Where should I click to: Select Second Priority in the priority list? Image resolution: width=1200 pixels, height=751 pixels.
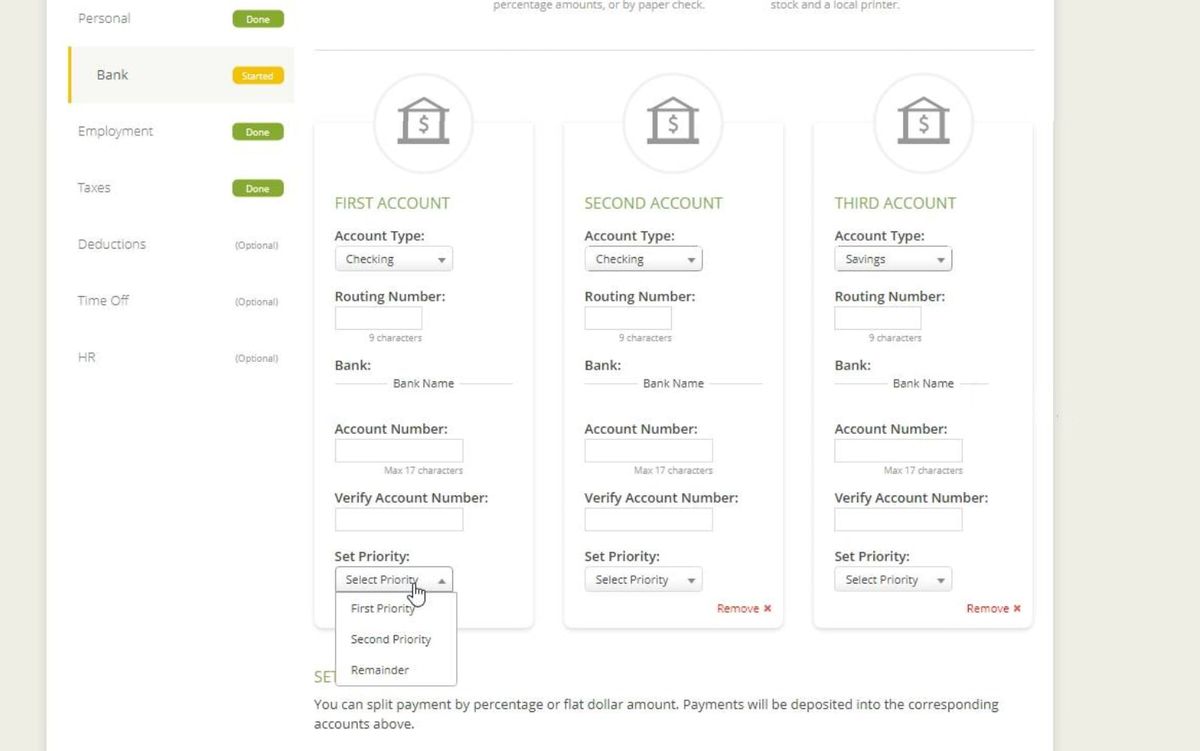coord(390,639)
